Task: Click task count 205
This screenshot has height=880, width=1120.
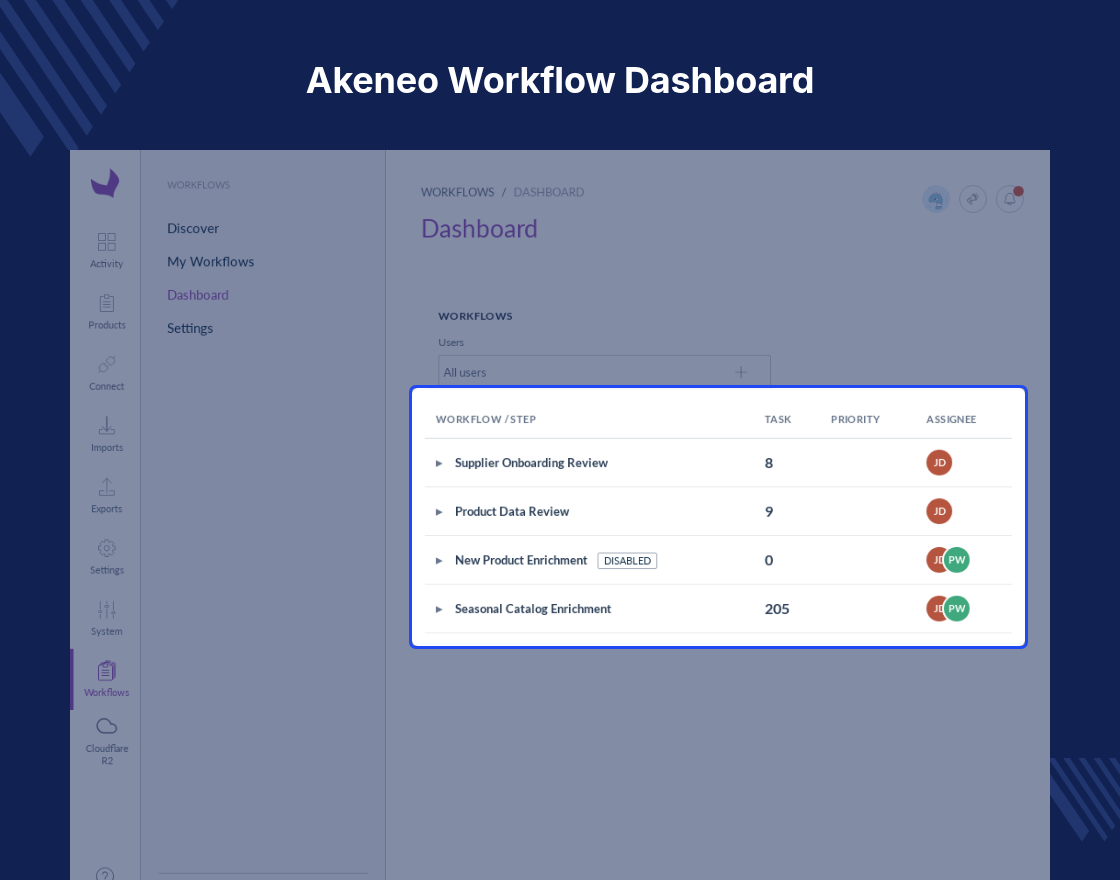Action: tap(777, 609)
